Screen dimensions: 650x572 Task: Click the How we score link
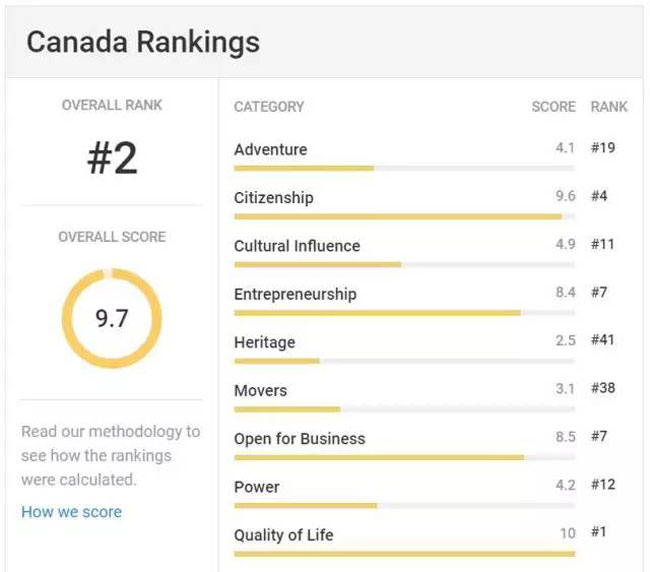pos(71,512)
